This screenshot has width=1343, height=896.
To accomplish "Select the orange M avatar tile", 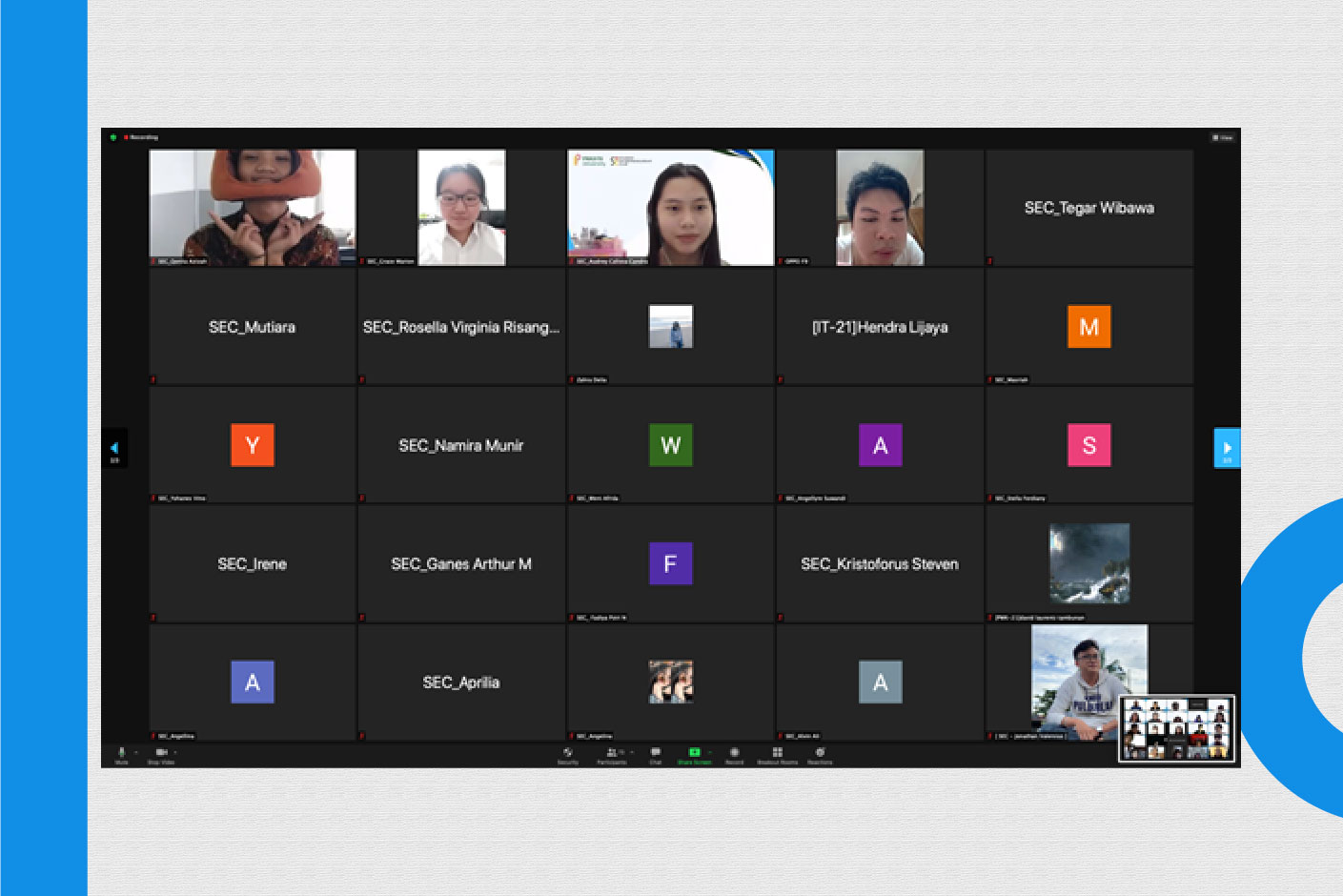I will pos(1089,327).
